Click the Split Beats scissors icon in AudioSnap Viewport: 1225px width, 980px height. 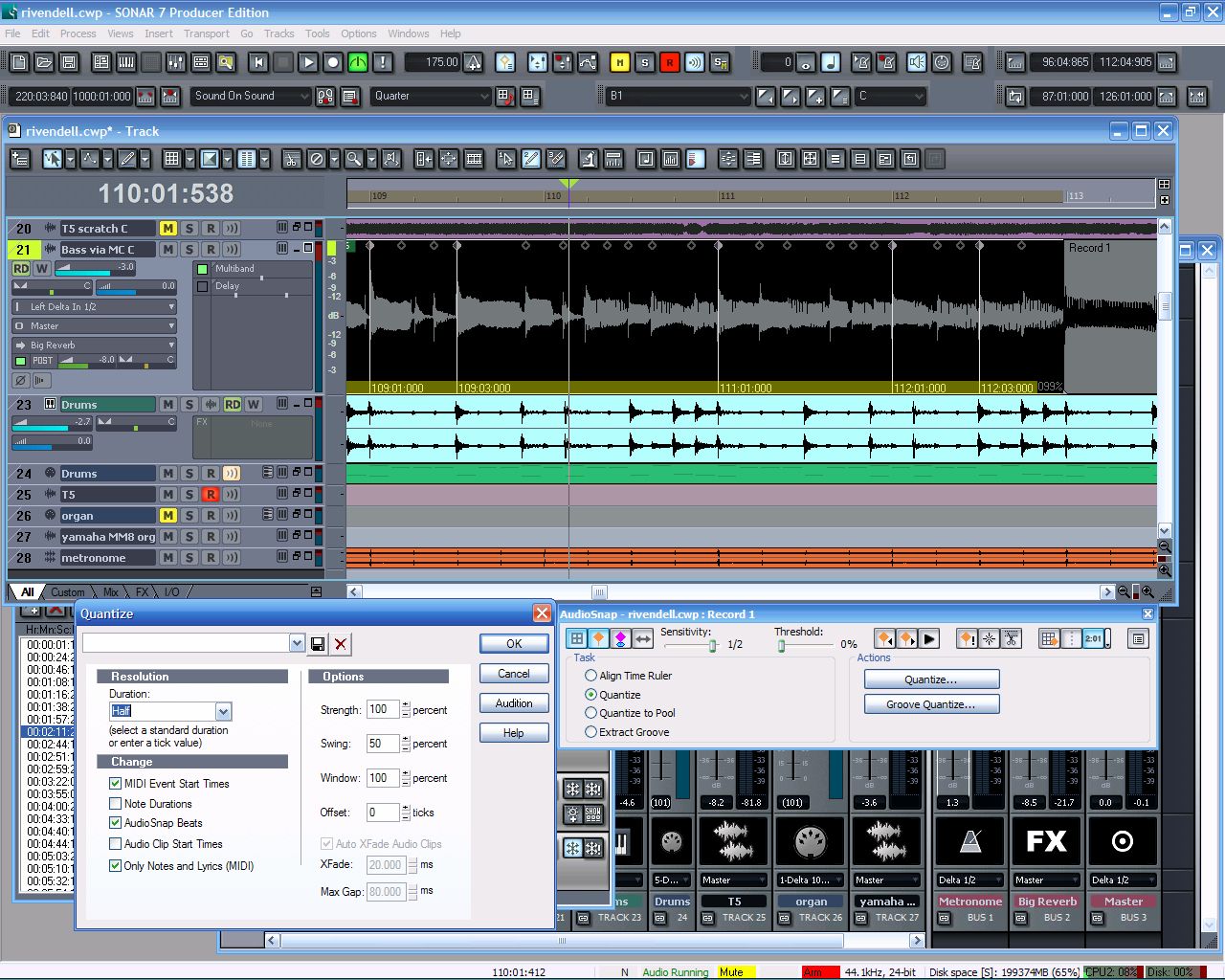(x=1012, y=638)
